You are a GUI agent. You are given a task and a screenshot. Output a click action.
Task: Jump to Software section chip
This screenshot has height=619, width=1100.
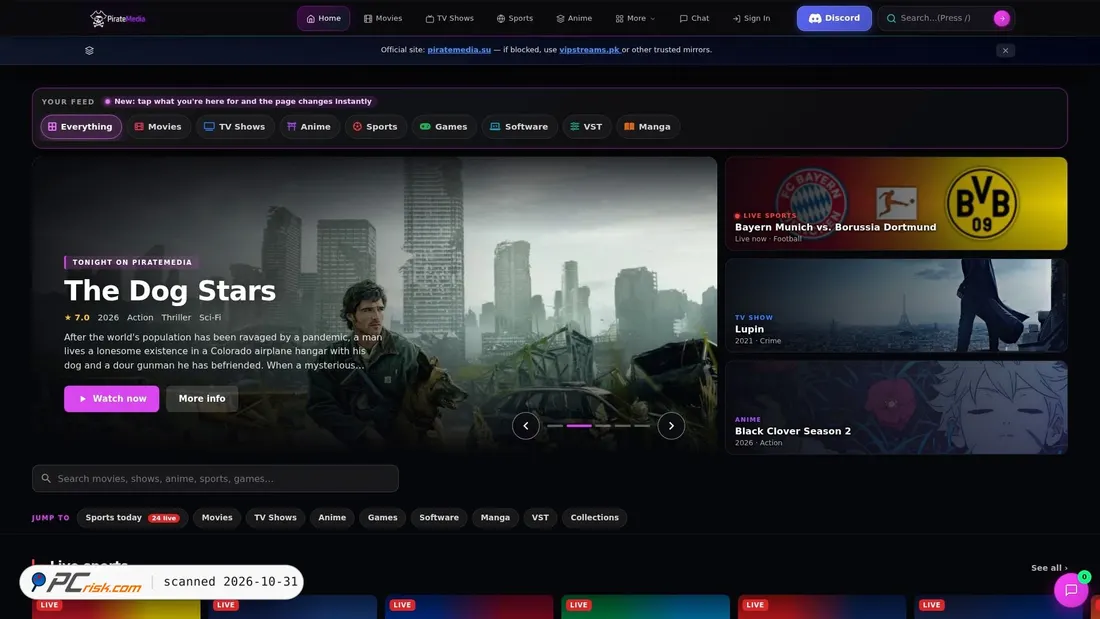pos(439,518)
